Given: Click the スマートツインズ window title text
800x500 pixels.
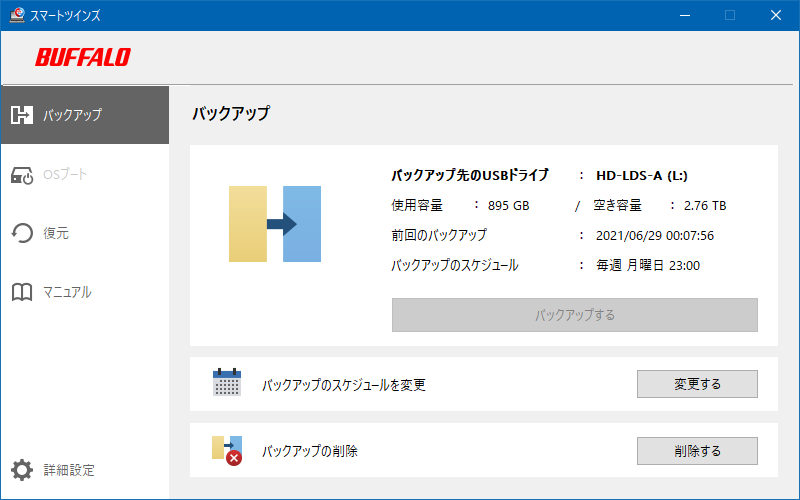Looking at the screenshot, I should pyautogui.click(x=65, y=15).
